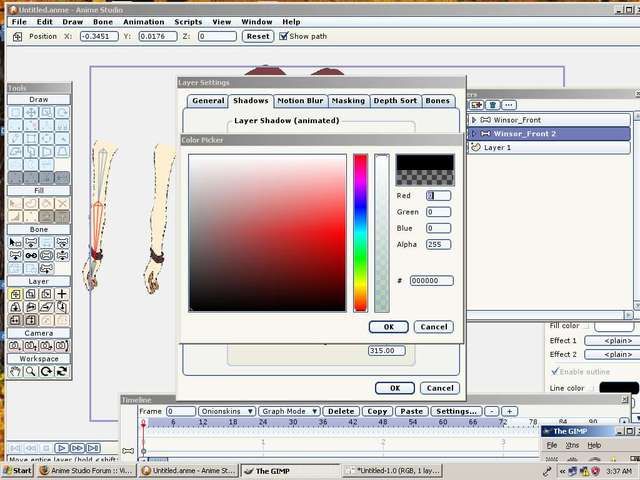The image size is (640, 480).
Task: Click the timeline Copy button
Action: (x=377, y=411)
